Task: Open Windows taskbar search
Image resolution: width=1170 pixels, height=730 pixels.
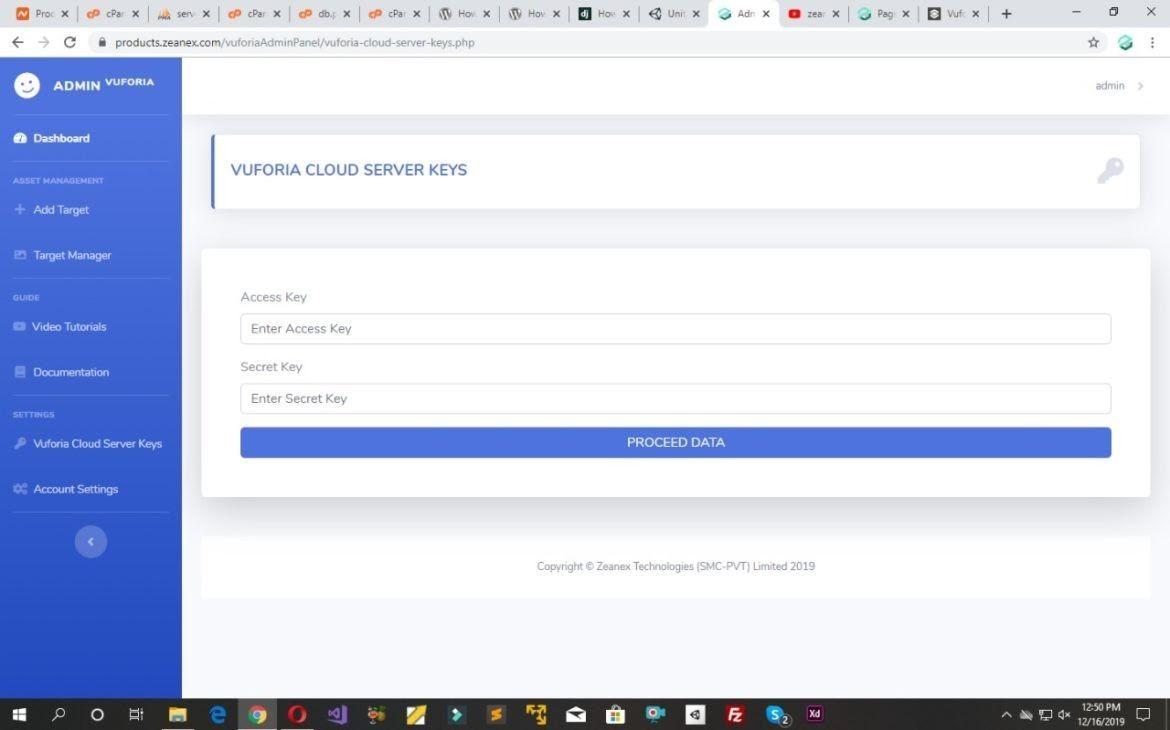Action: [58, 714]
